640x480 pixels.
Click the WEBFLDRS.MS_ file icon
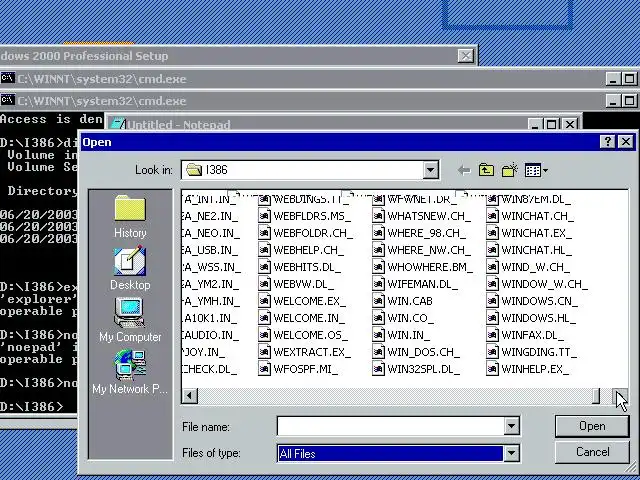[264, 216]
